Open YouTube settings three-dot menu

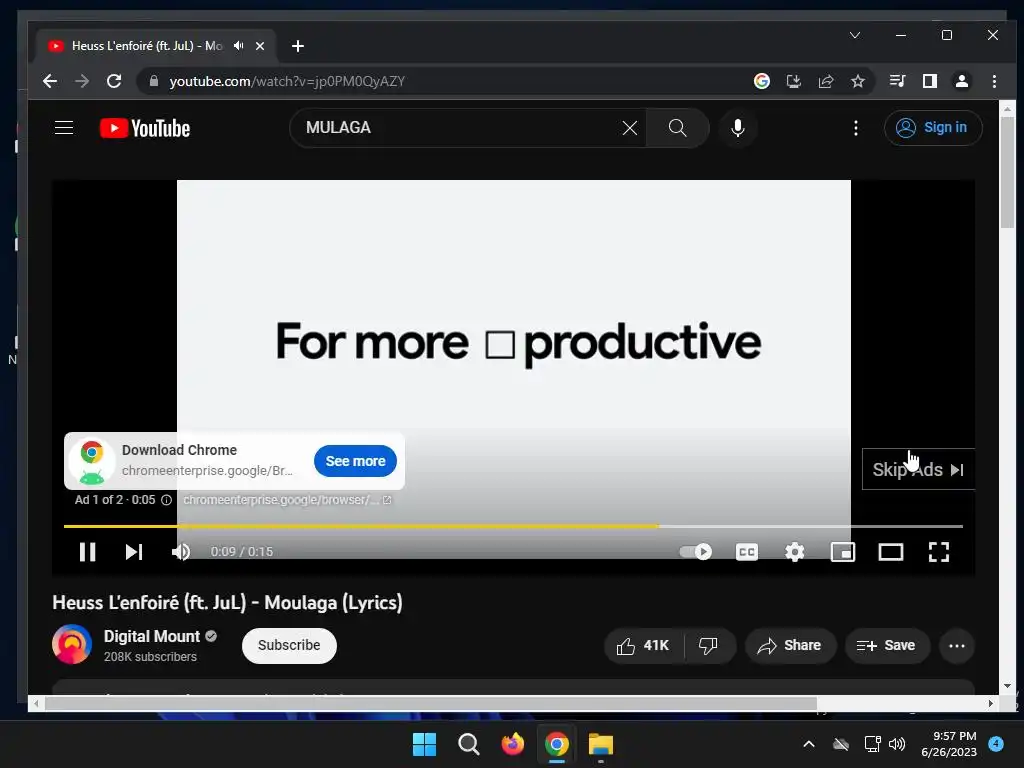[x=856, y=128]
